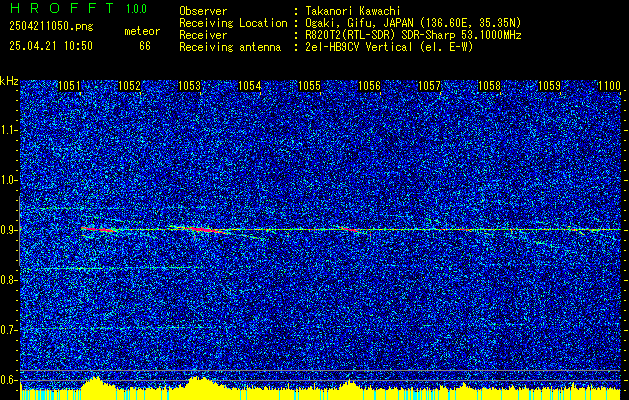Click the Ogaki, Gifu, JAPAN location text

point(413,23)
